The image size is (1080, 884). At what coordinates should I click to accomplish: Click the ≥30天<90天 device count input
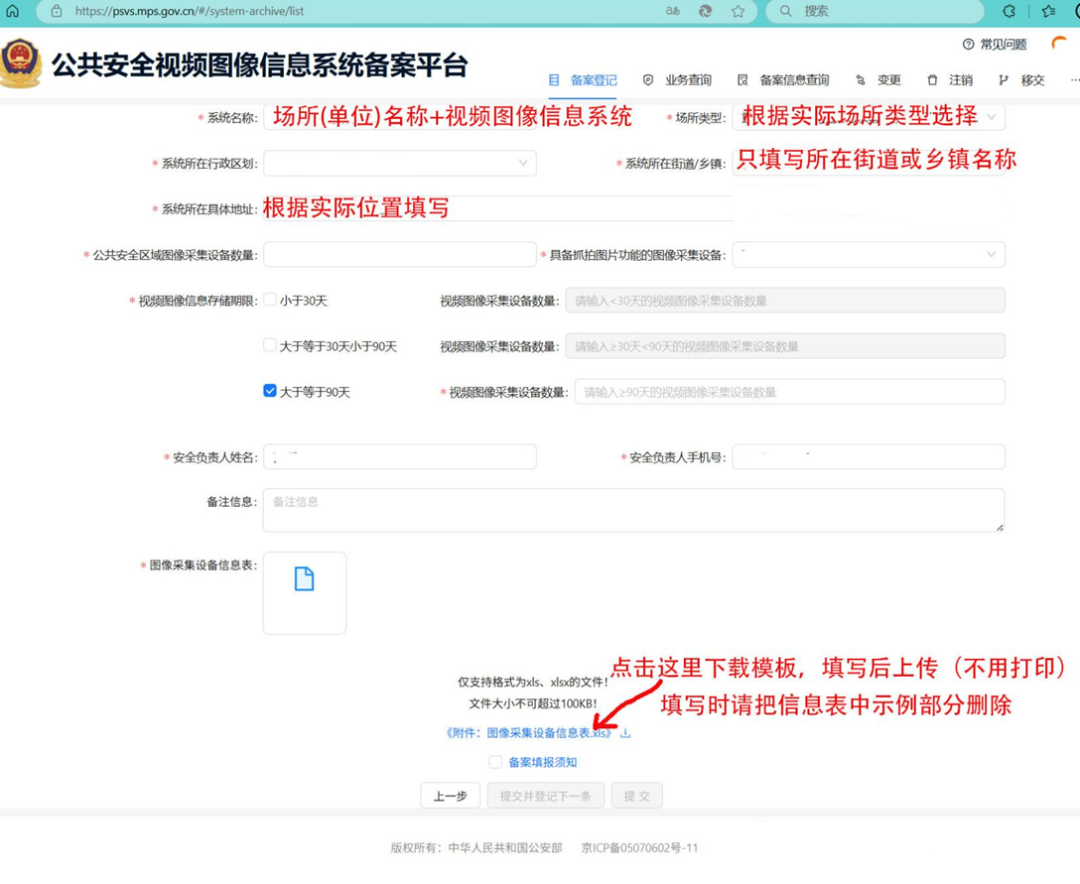point(785,346)
